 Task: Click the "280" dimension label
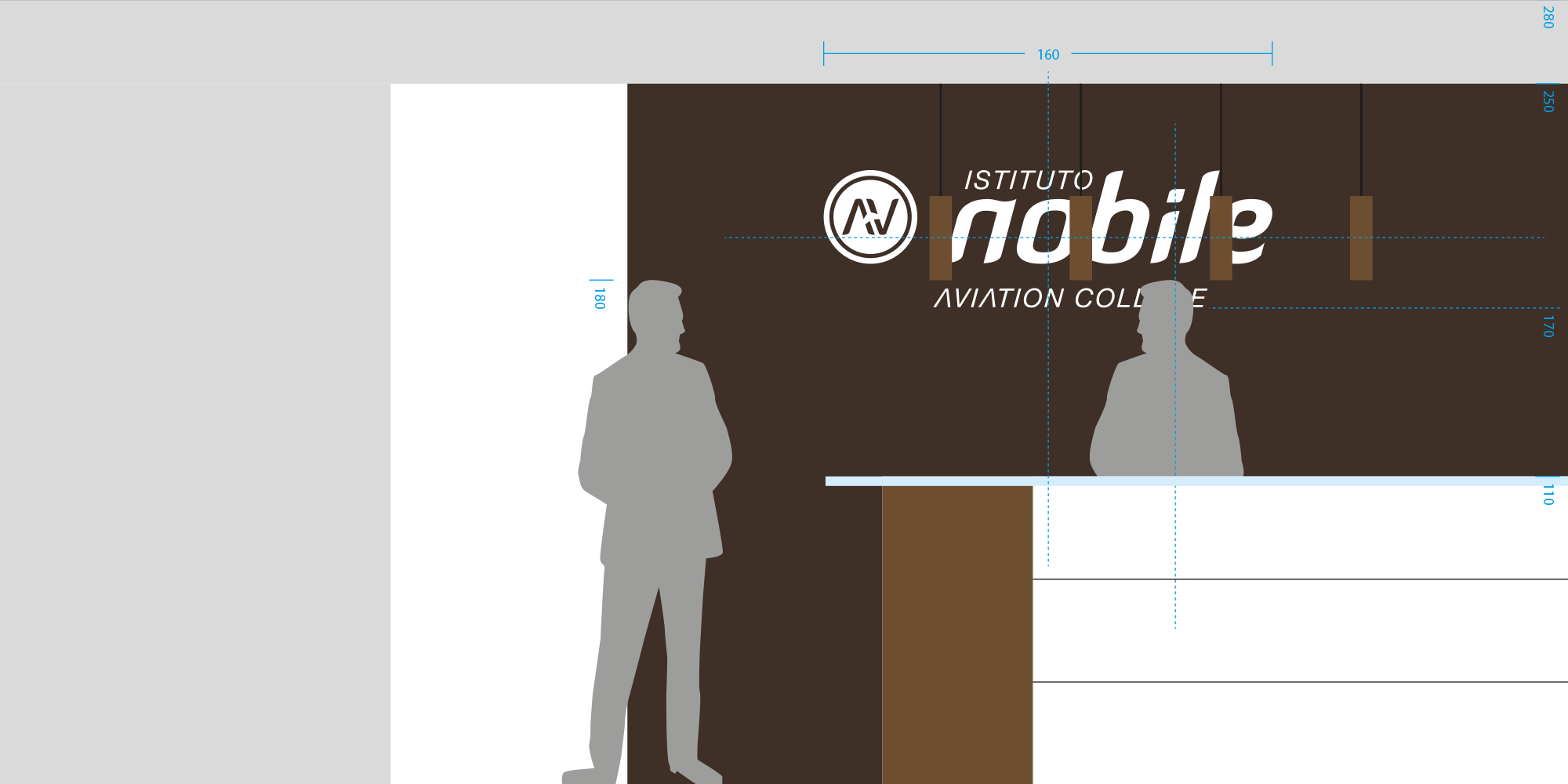coord(1548,17)
